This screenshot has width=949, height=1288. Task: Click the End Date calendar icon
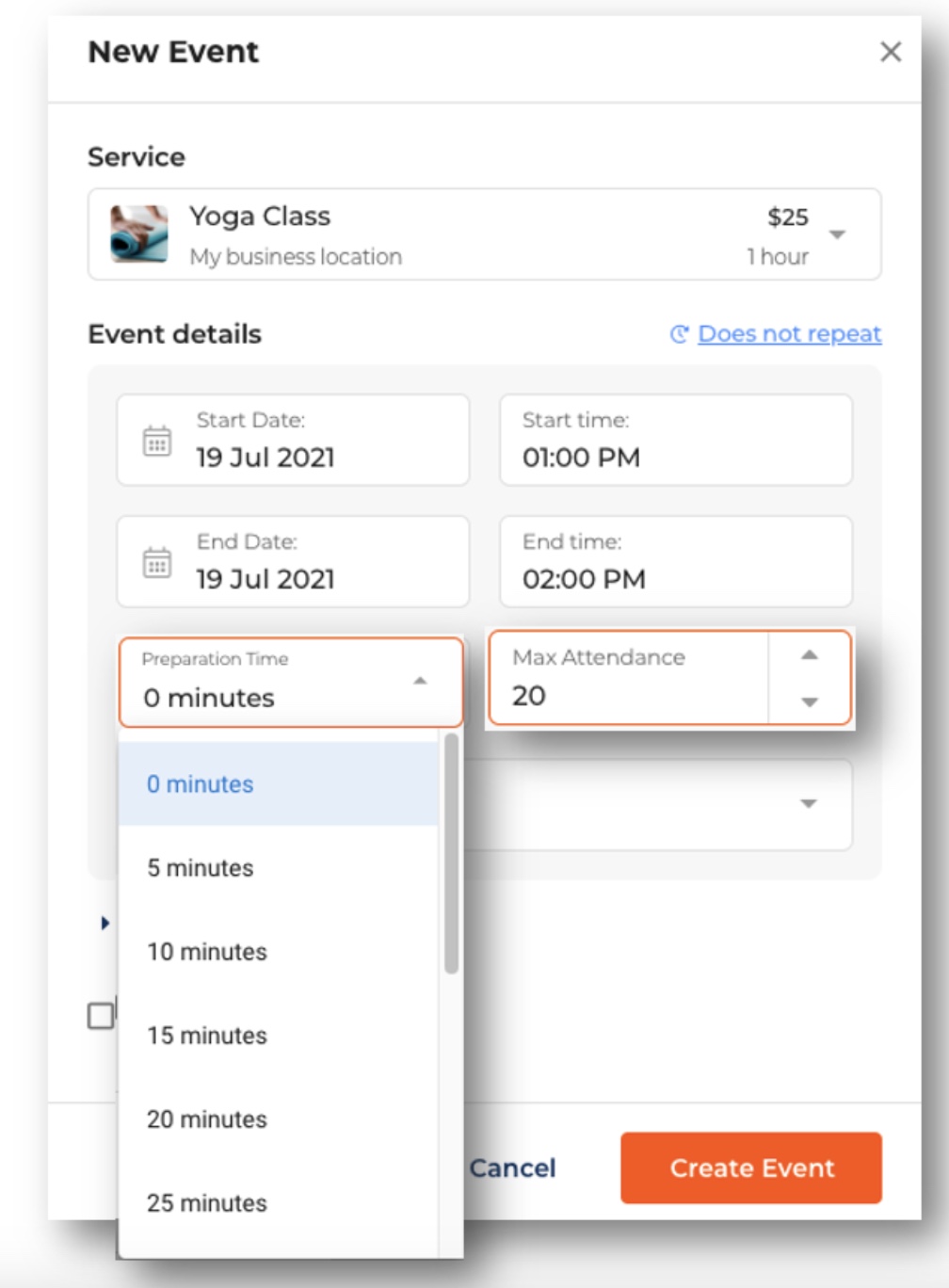157,562
